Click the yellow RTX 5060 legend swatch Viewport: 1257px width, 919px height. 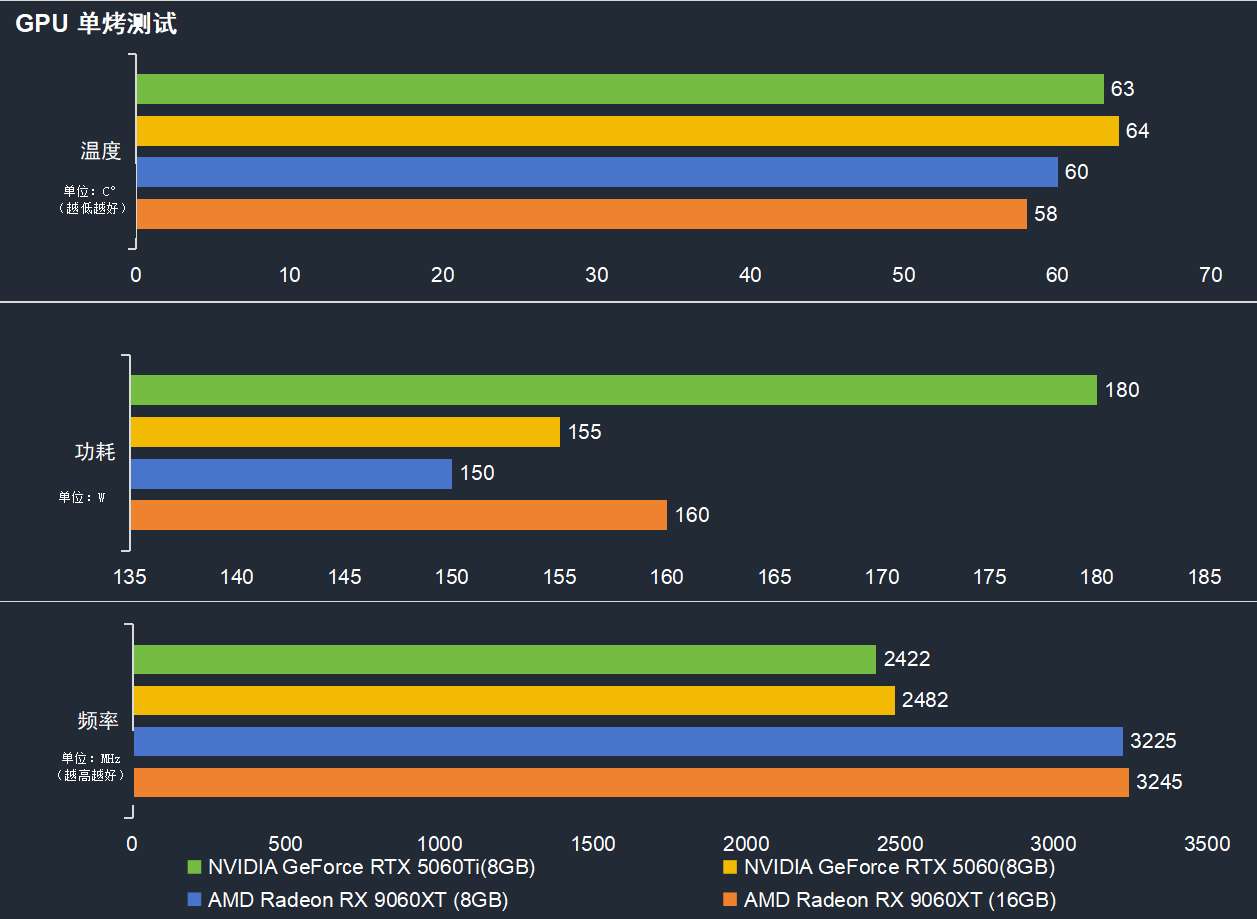point(730,867)
